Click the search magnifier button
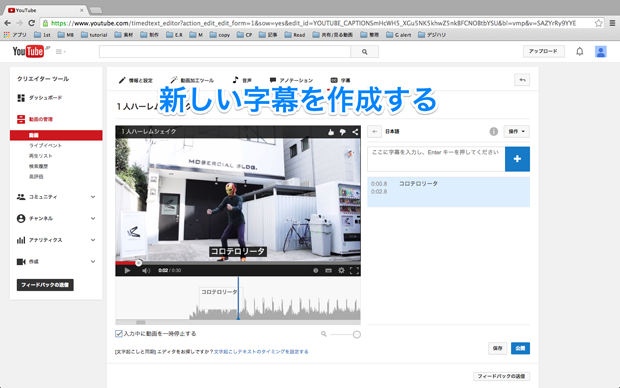The image size is (620, 388). coord(365,52)
